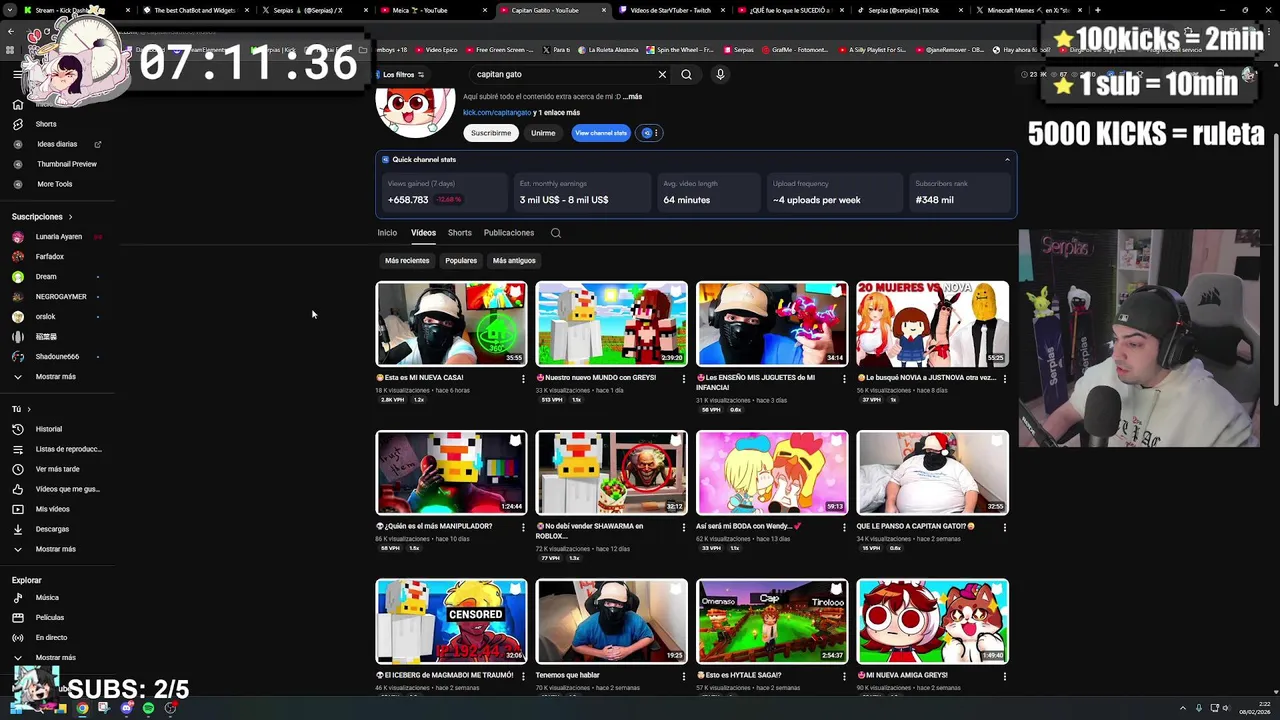Open the Shorts sidebar icon
Image resolution: width=1280 pixels, height=720 pixels.
tap(18, 124)
